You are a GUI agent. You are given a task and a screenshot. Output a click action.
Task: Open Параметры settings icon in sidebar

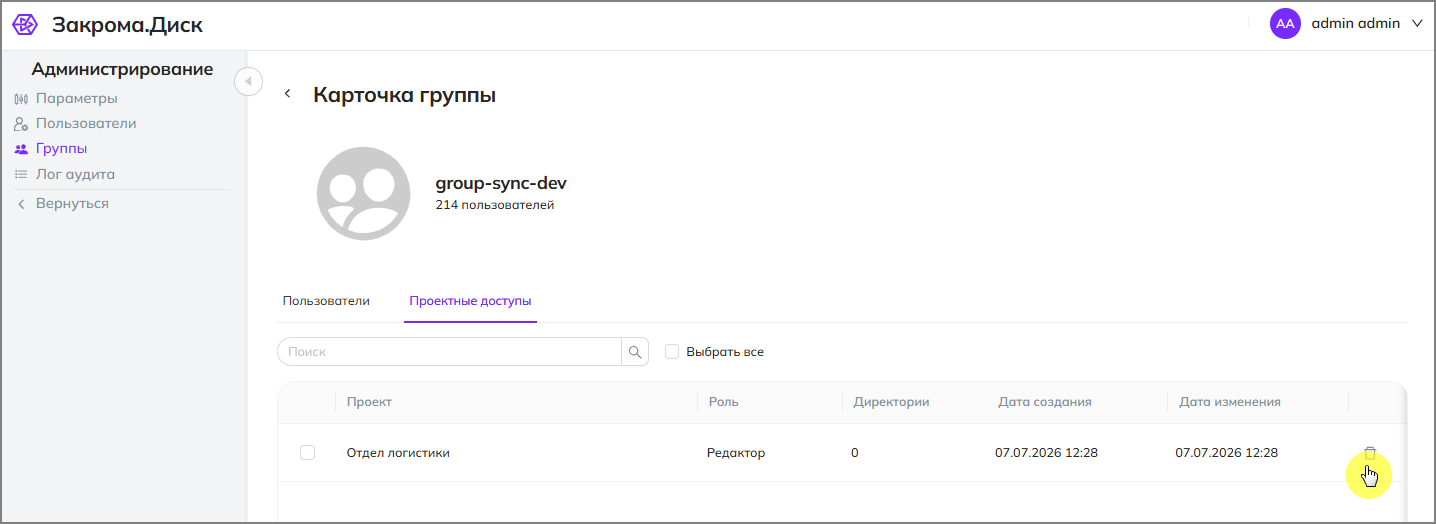[21, 99]
